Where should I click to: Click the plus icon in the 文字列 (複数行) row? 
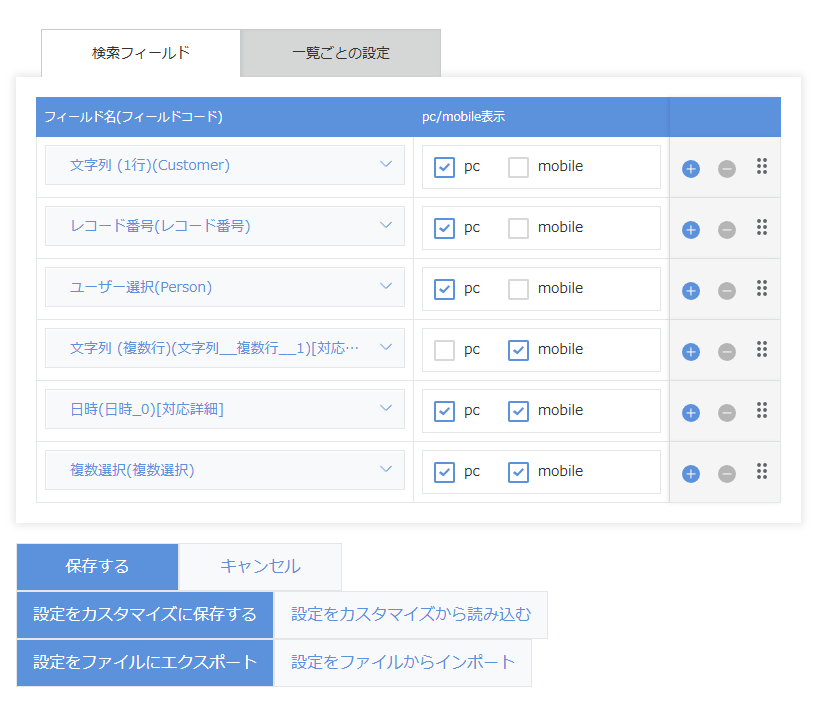click(690, 352)
